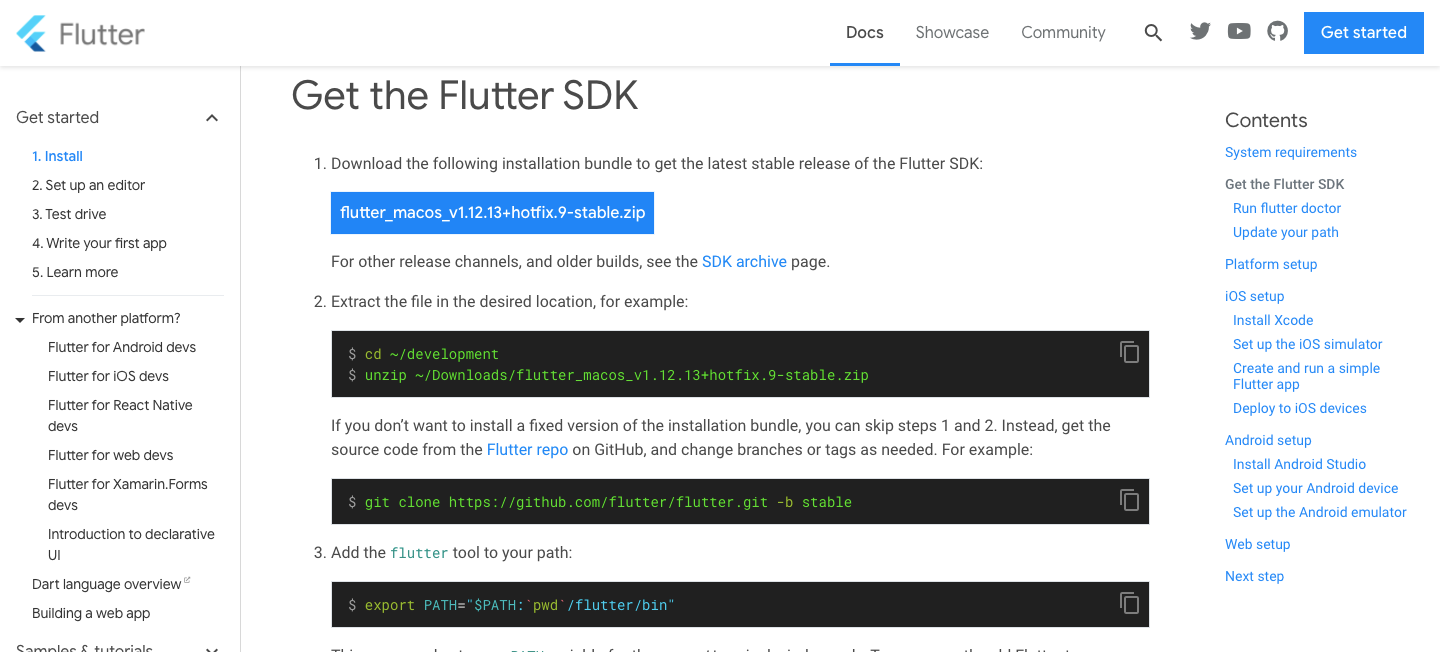Switch to the Showcase tab

(x=951, y=32)
